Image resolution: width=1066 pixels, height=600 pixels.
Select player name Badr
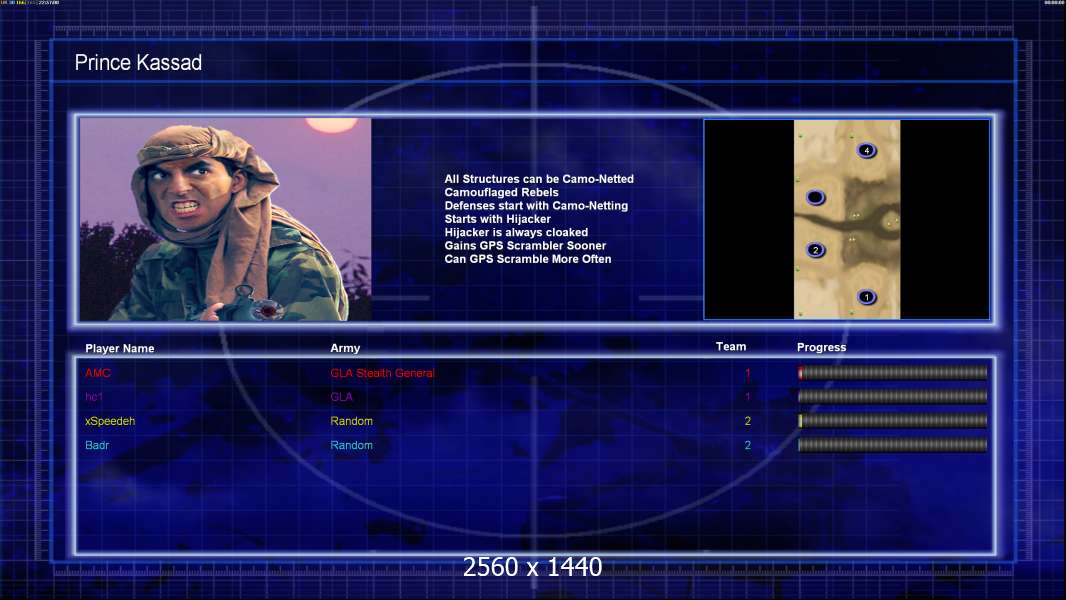(x=97, y=445)
